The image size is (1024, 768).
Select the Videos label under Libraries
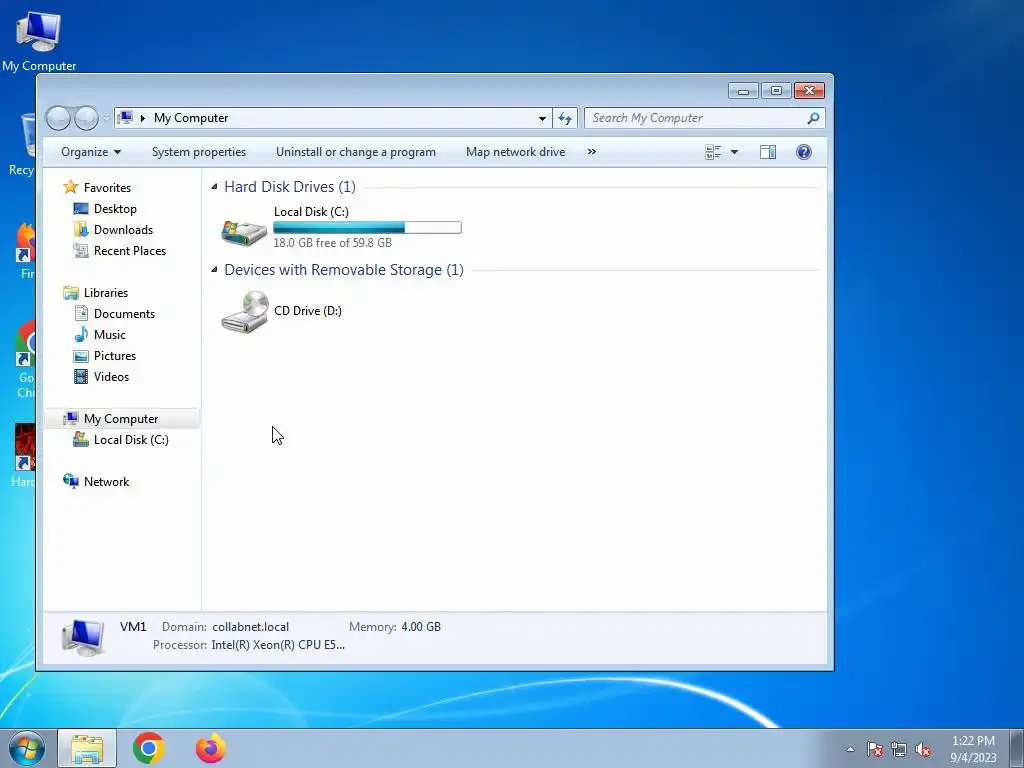(x=112, y=377)
